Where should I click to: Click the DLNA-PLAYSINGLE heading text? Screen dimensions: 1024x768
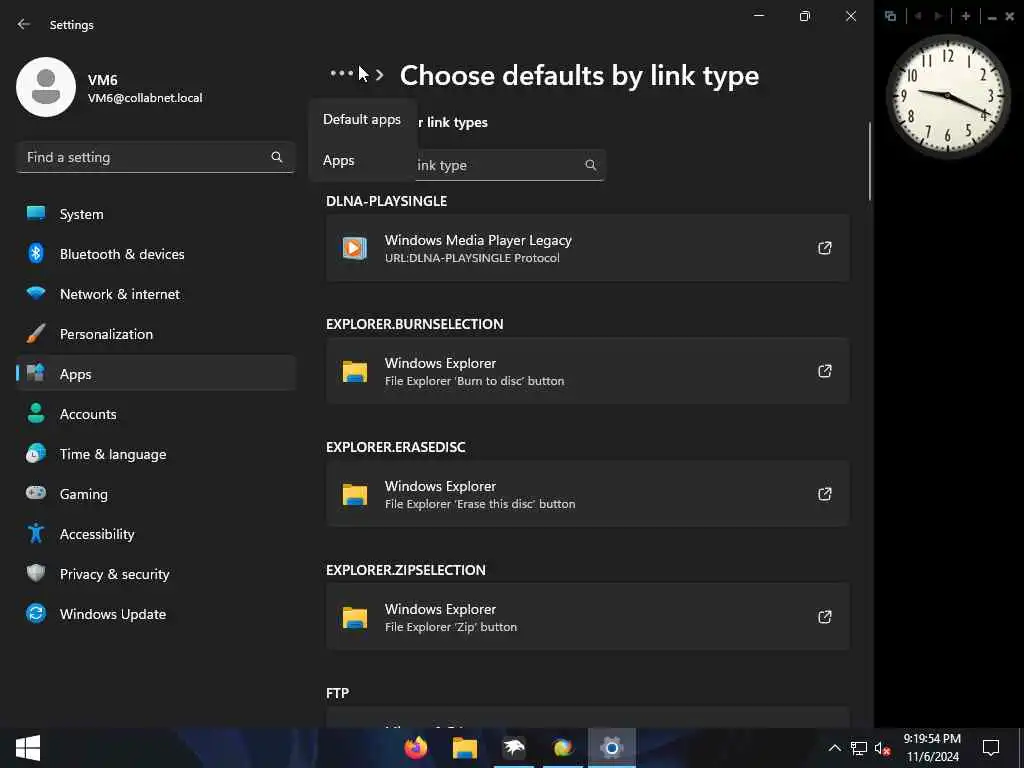click(x=387, y=201)
